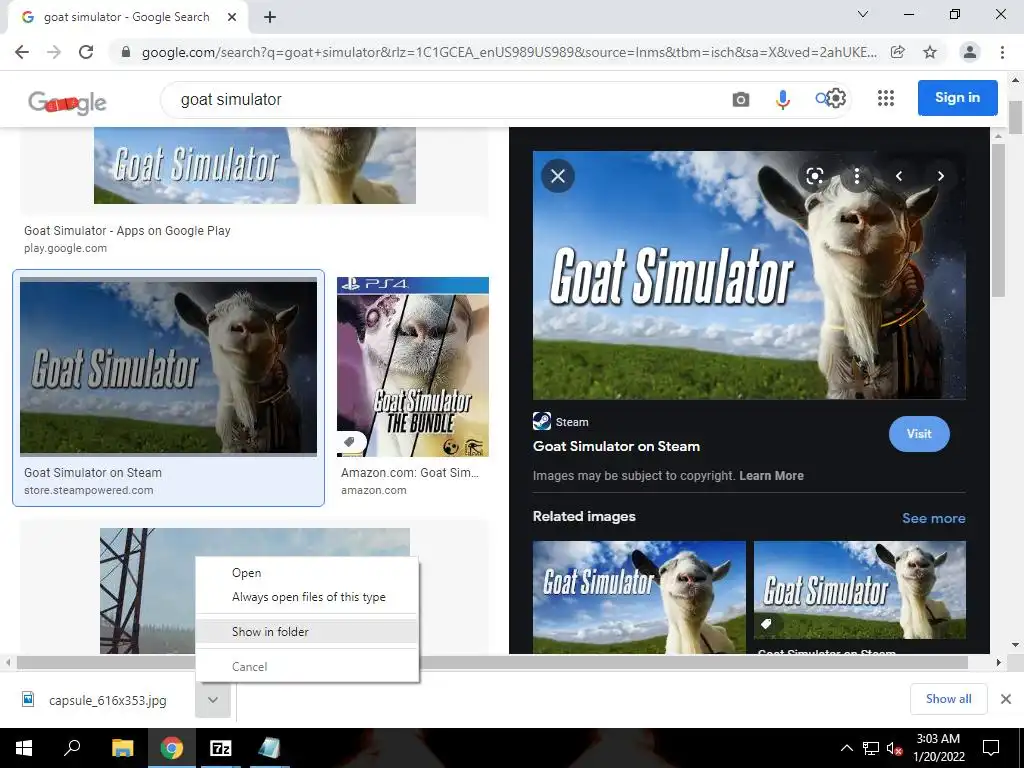The image size is (1024, 768).
Task: Open the notepad app in taskbar
Action: (x=269, y=748)
